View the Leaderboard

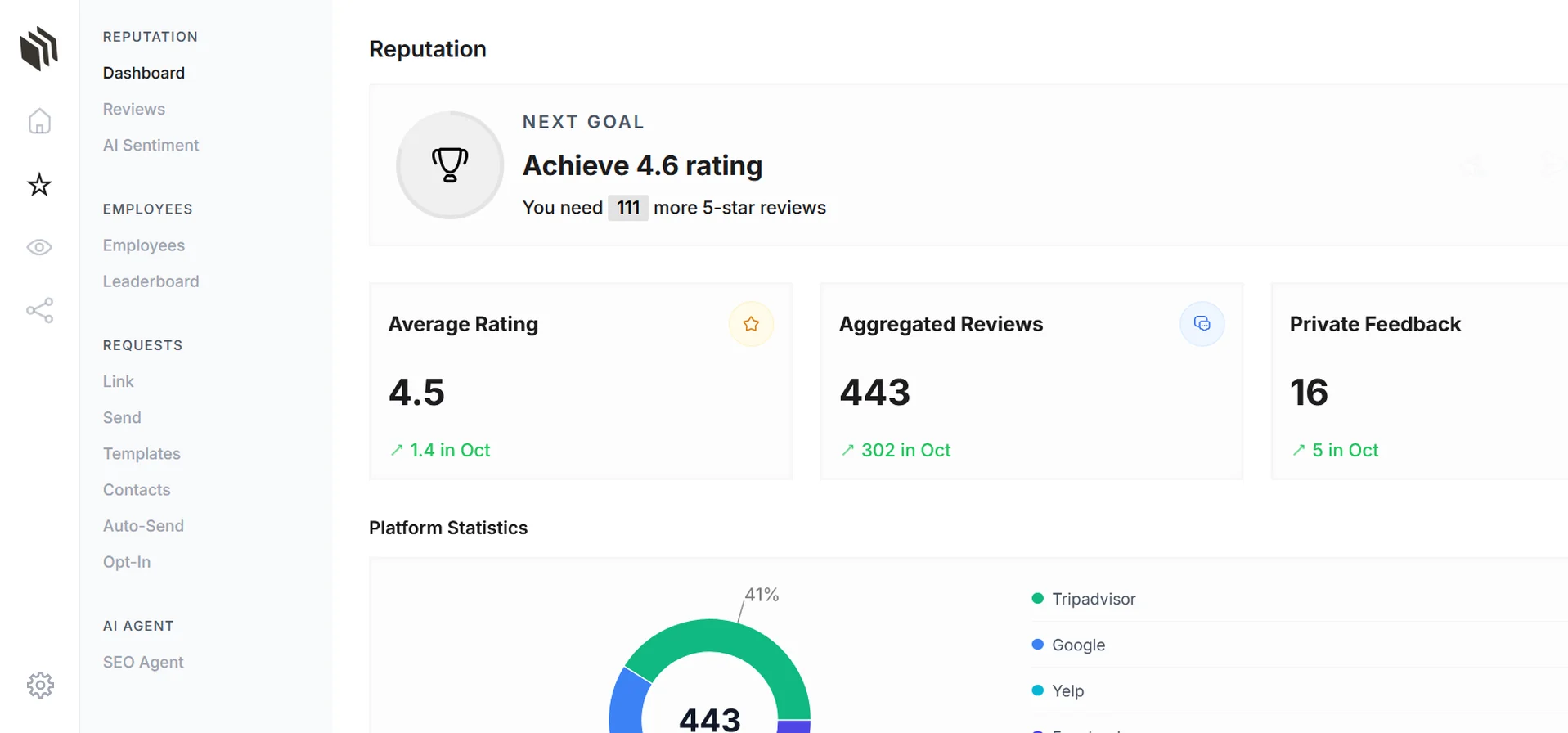(151, 281)
